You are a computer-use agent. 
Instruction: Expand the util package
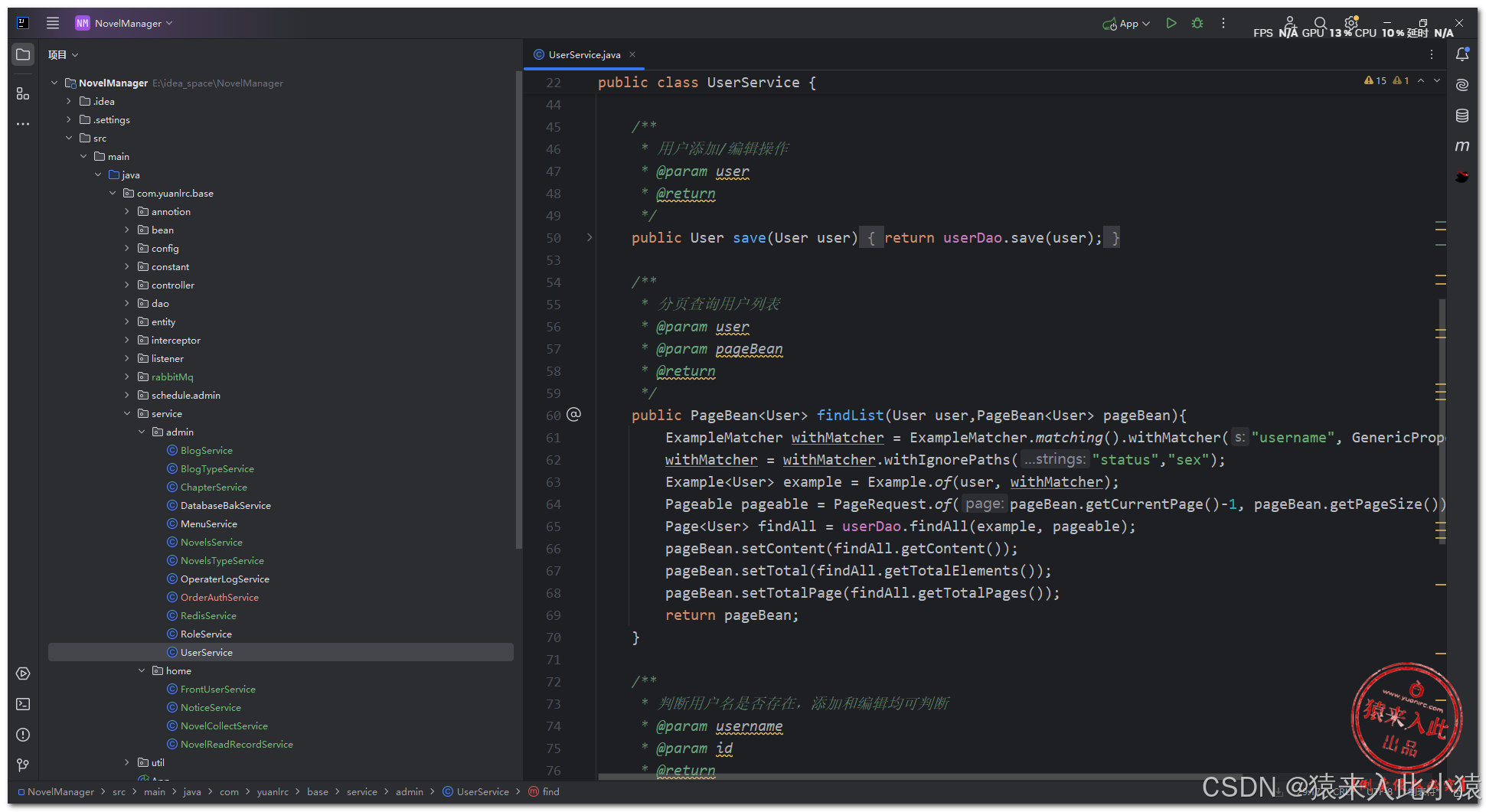[127, 762]
